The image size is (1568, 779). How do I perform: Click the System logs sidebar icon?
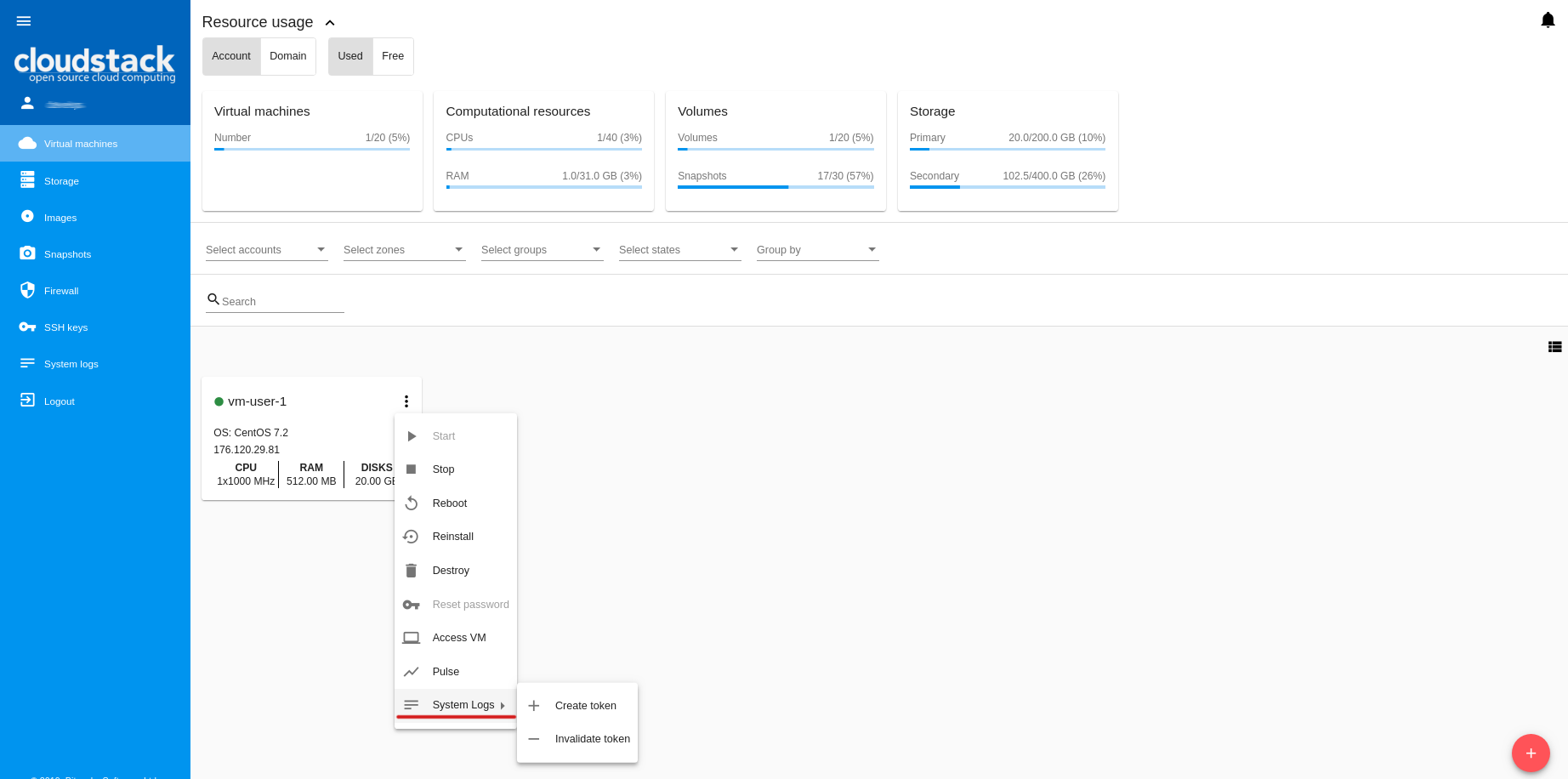click(x=27, y=363)
